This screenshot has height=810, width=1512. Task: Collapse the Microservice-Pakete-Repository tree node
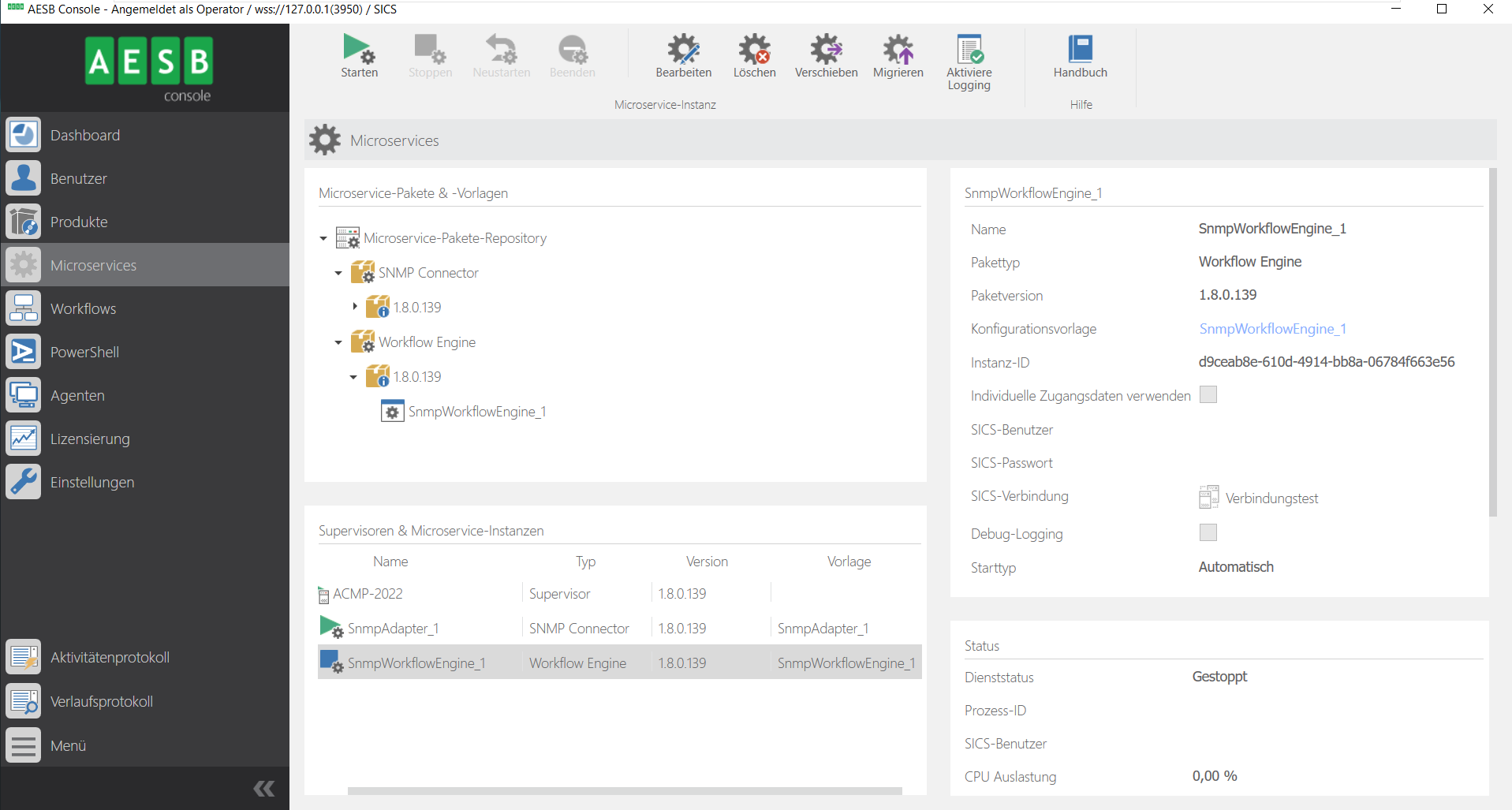(x=323, y=238)
